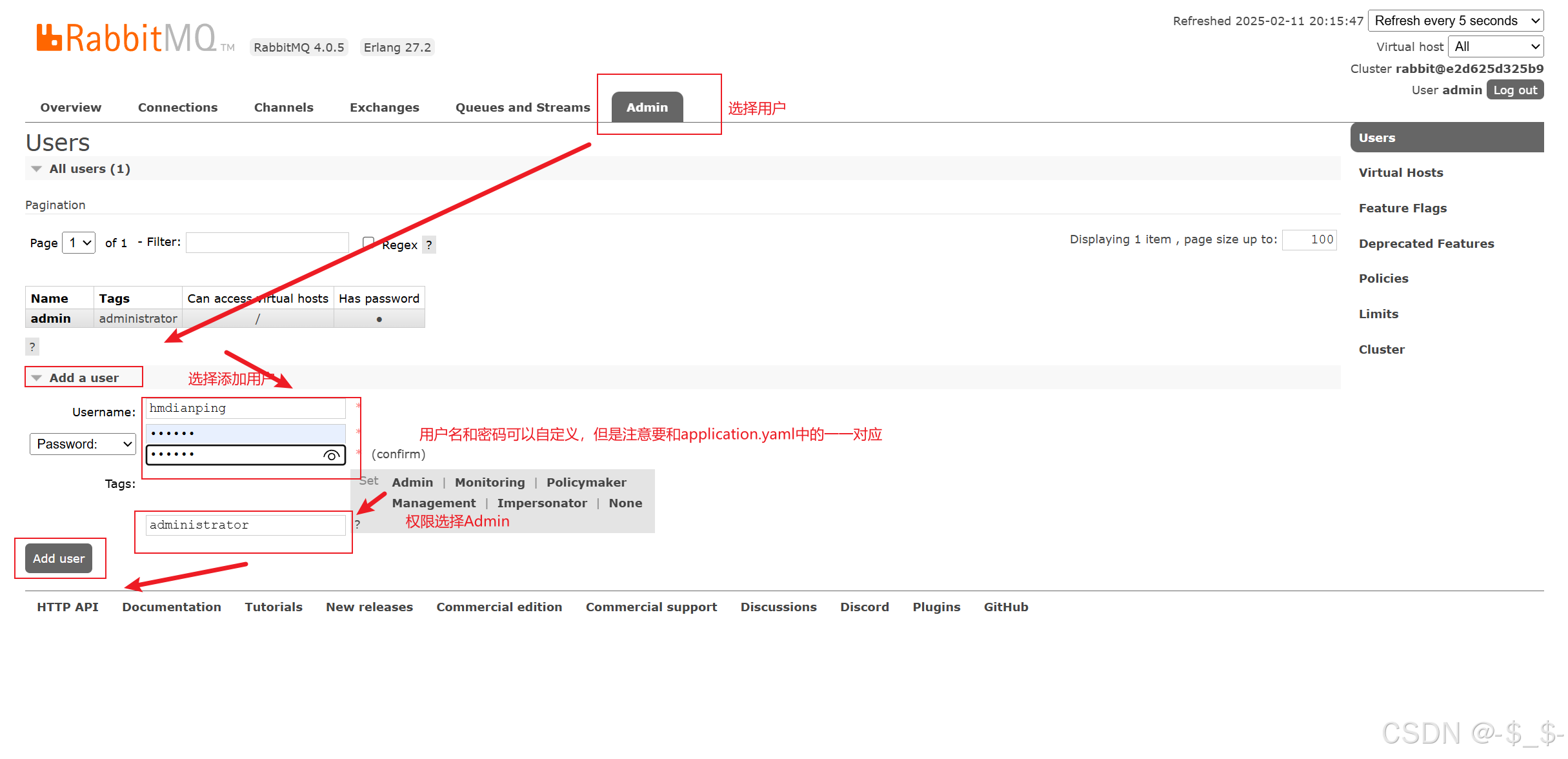This screenshot has width=1568, height=759.
Task: Switch to Queues and Streams tab
Action: tap(522, 108)
